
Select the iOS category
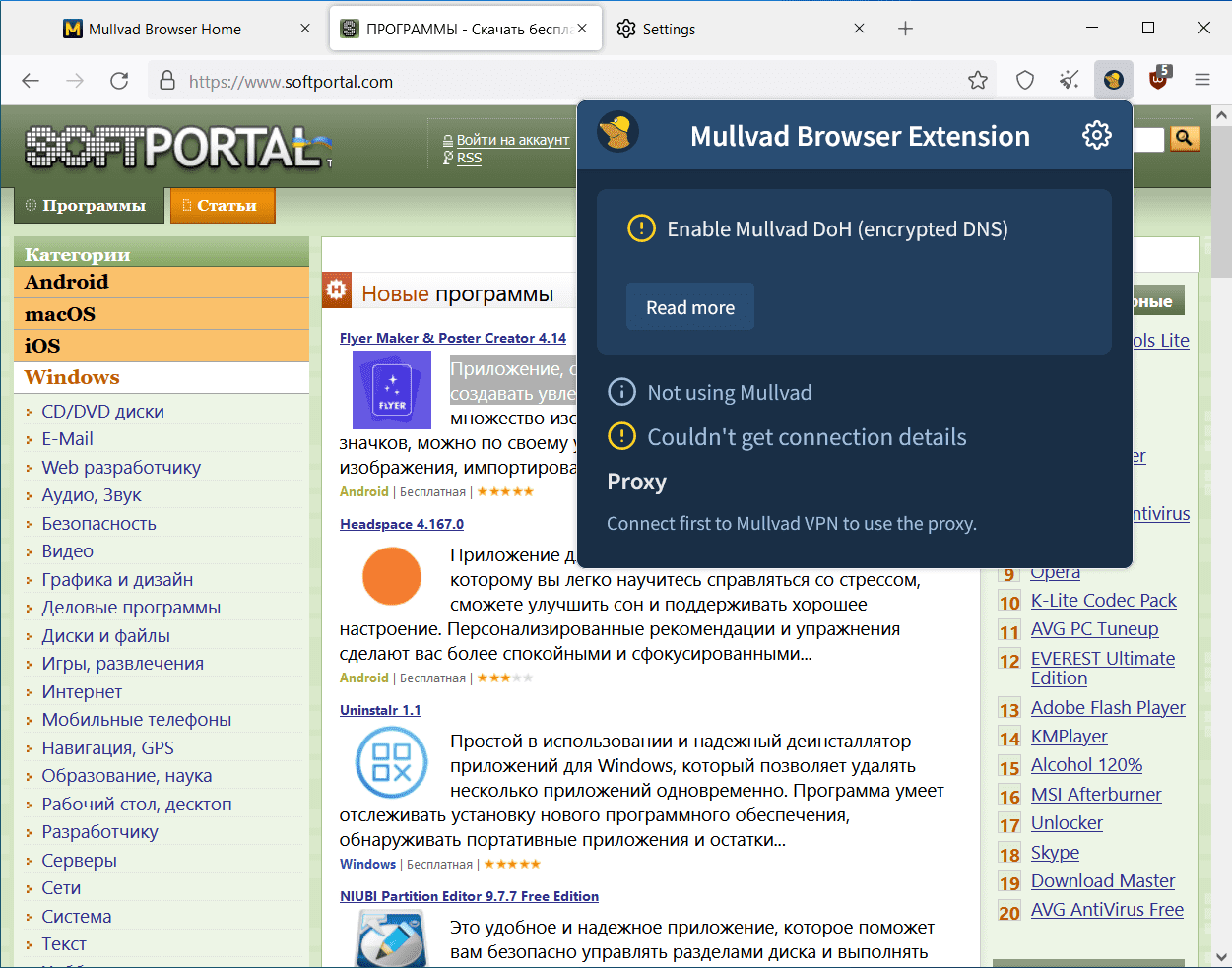tap(162, 346)
